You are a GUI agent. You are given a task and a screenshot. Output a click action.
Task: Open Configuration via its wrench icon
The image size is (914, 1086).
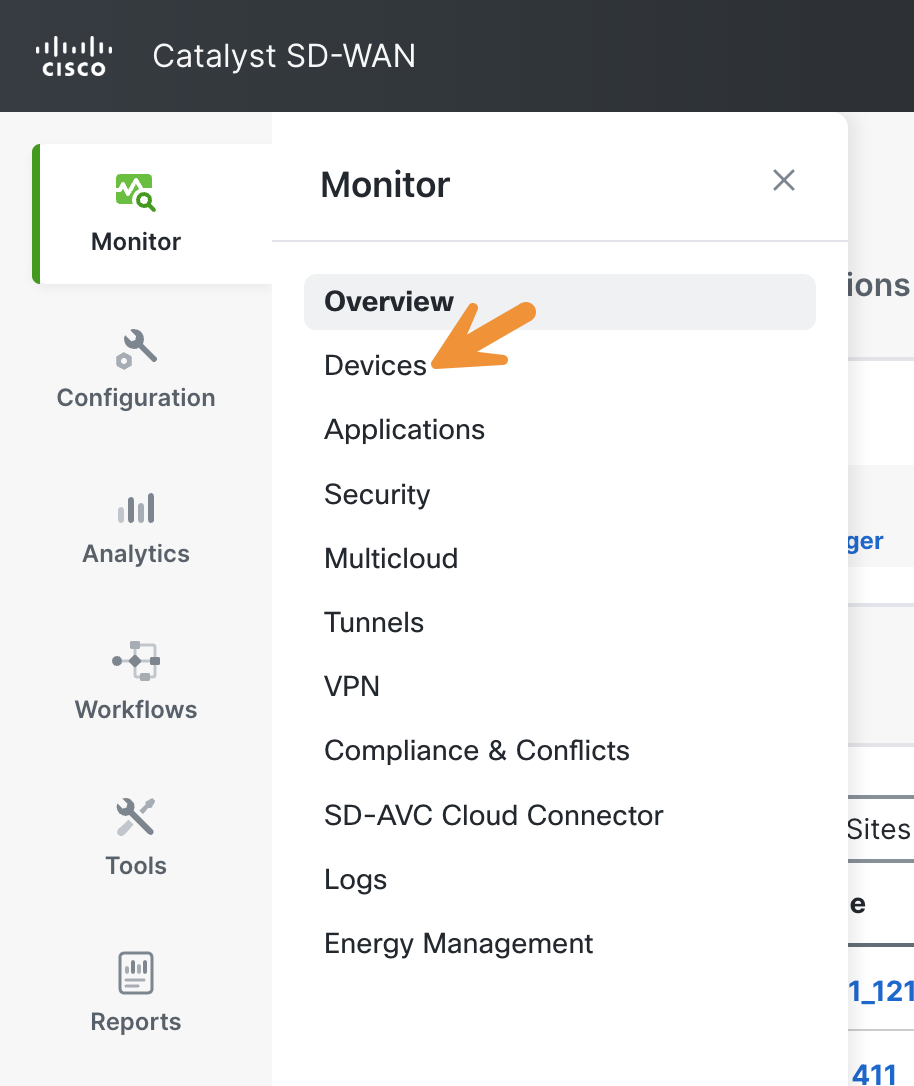(x=136, y=349)
